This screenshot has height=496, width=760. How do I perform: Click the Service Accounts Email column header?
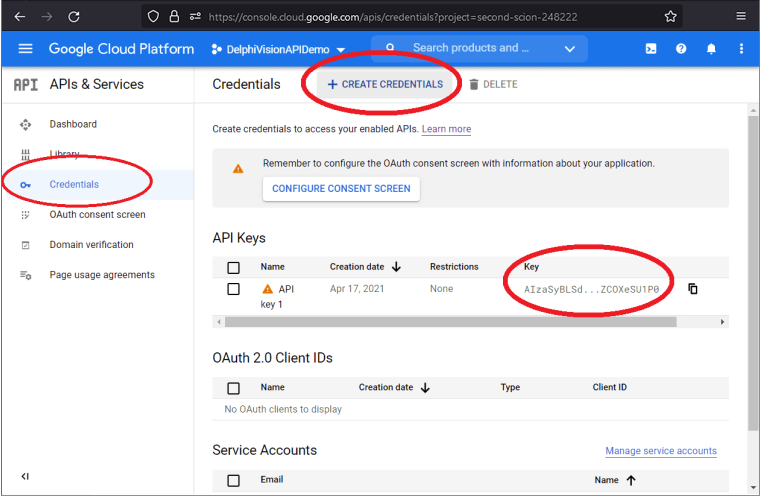pos(271,480)
